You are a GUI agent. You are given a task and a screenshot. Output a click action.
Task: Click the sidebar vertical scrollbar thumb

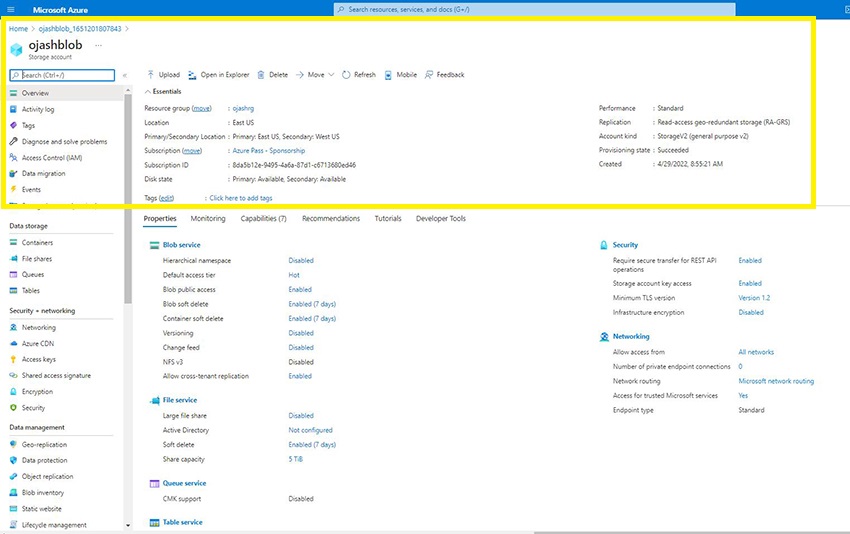[128, 198]
